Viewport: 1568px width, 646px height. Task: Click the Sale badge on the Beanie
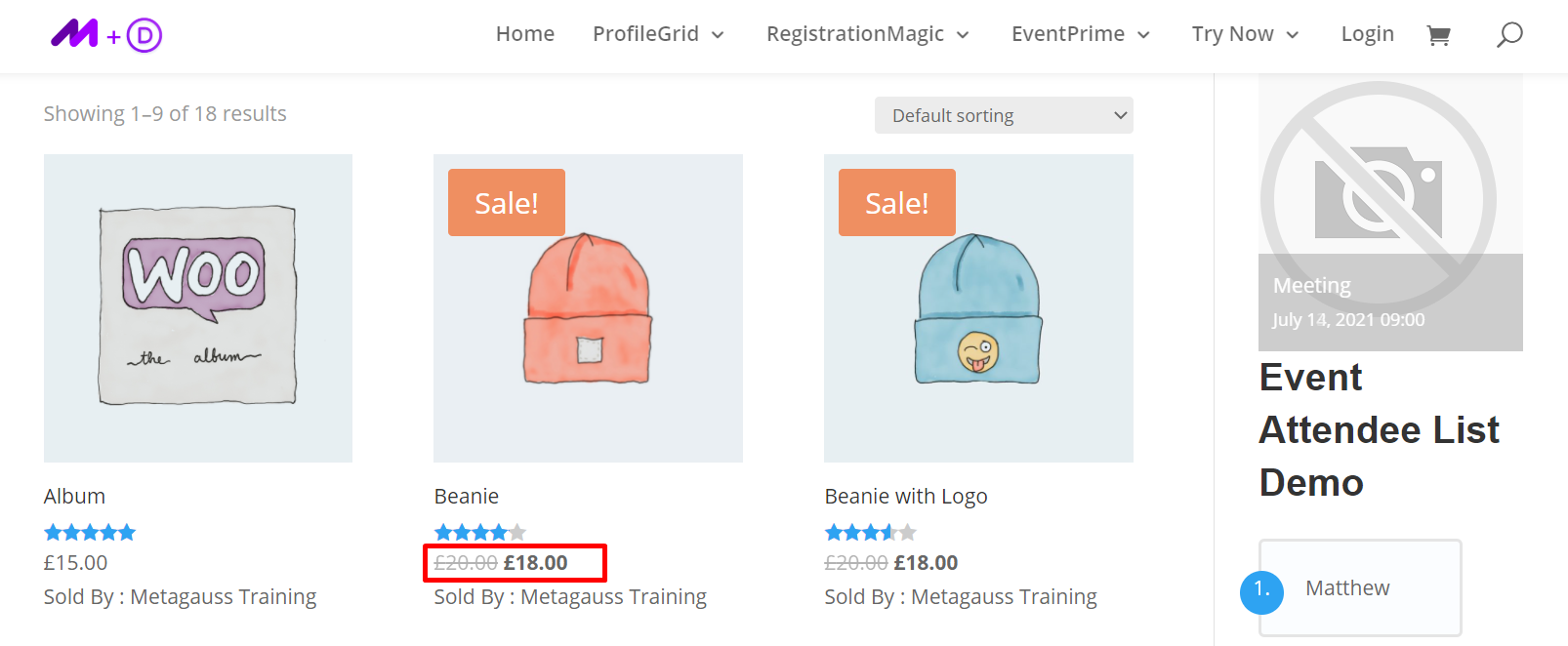click(x=506, y=202)
